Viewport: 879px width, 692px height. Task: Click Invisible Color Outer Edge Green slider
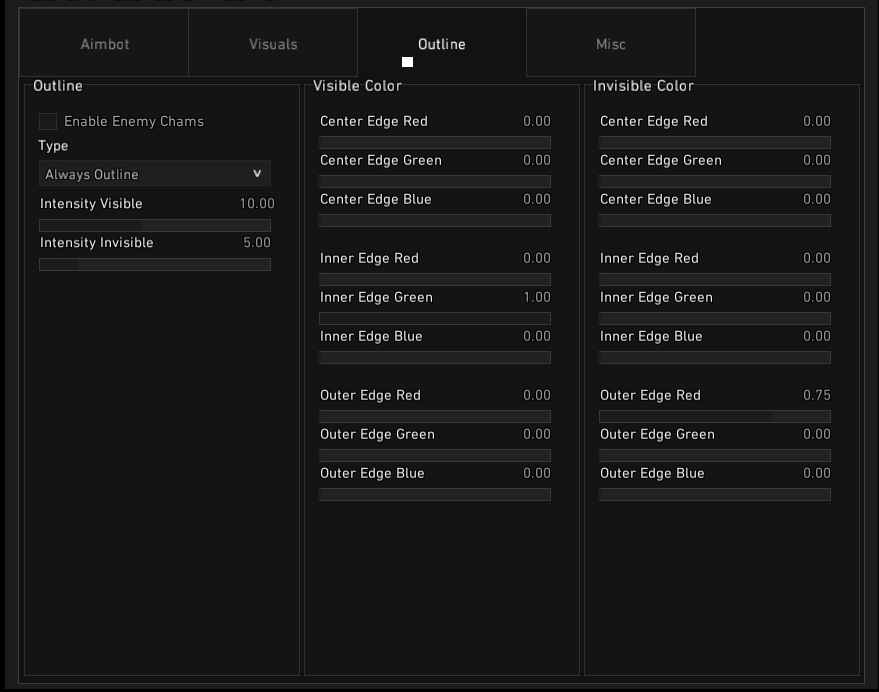coord(715,456)
